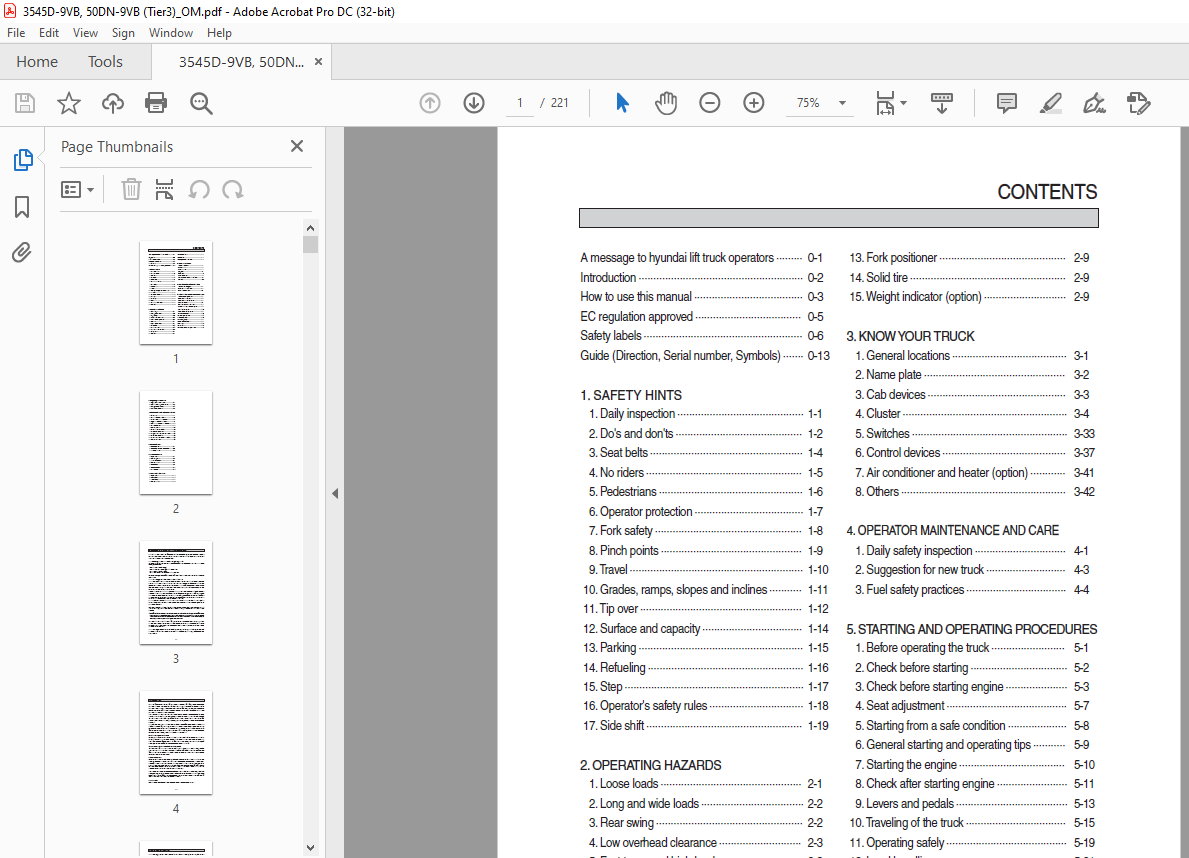
Task: Select the arrow Selection tool
Action: tap(623, 103)
